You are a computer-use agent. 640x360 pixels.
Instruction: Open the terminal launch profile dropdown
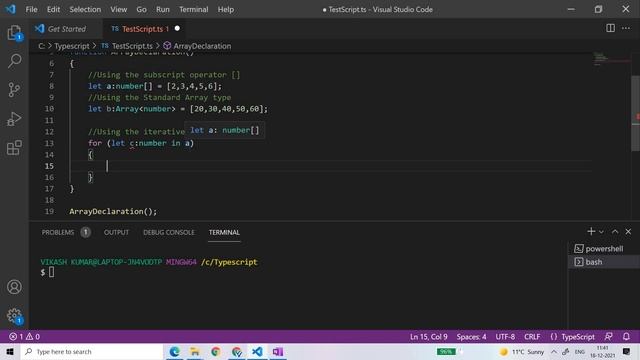click(601, 232)
